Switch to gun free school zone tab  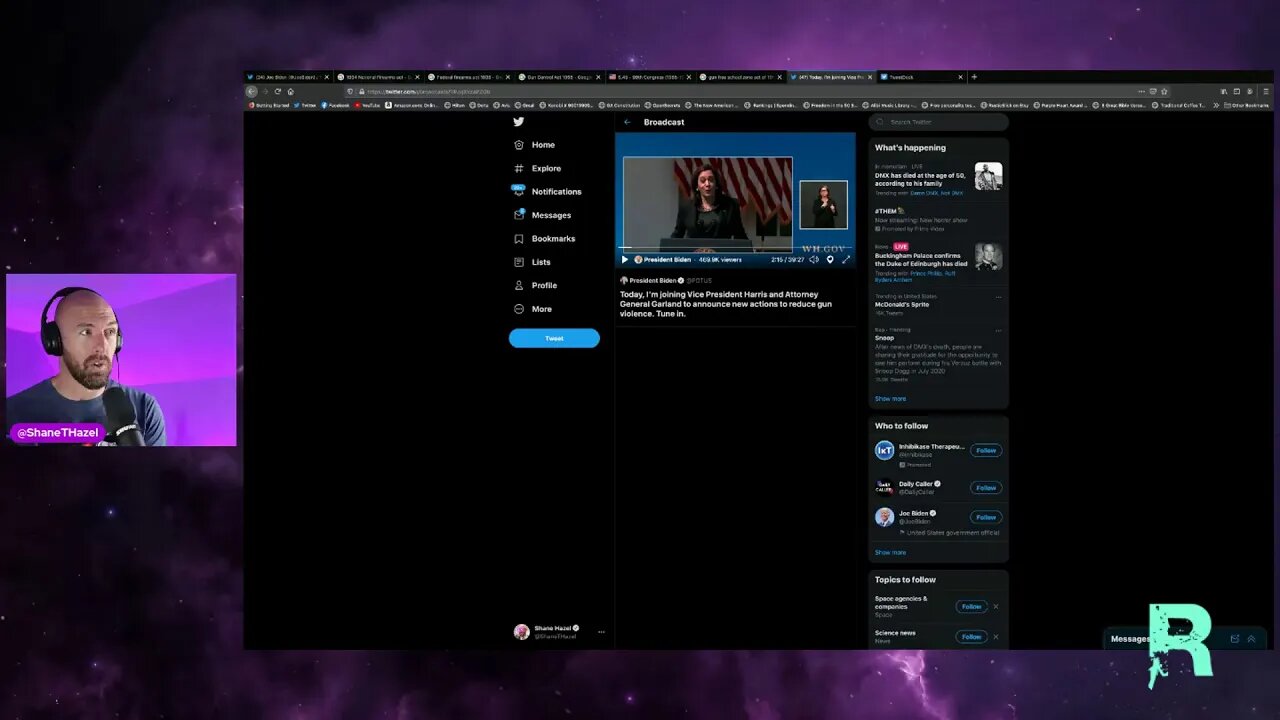click(x=741, y=76)
